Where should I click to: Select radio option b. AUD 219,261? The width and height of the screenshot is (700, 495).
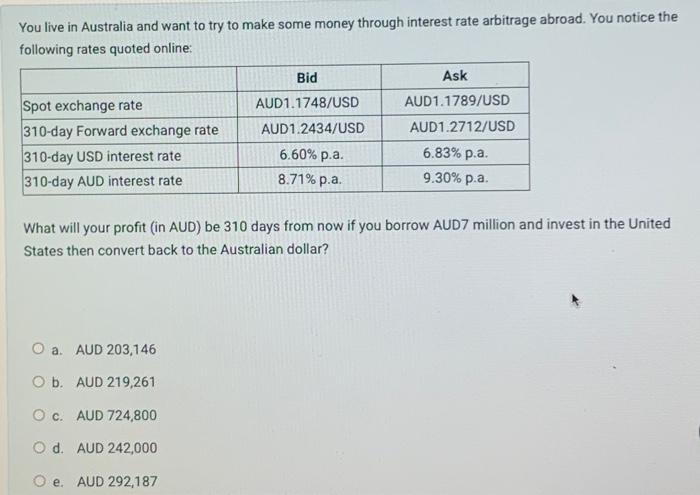[x=39, y=382]
